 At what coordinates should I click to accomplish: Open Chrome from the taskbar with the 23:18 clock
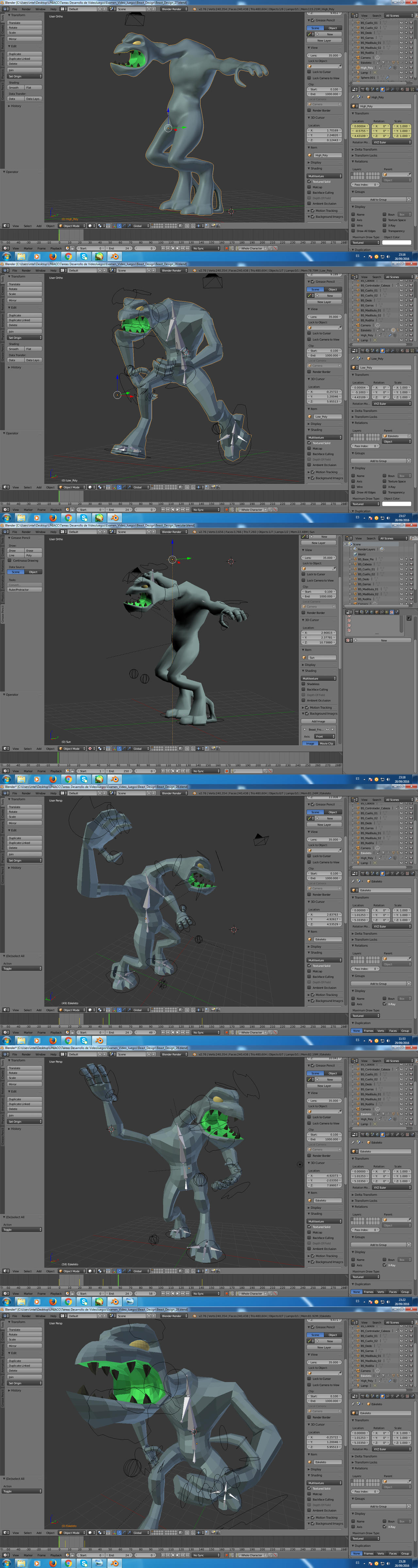[x=68, y=778]
